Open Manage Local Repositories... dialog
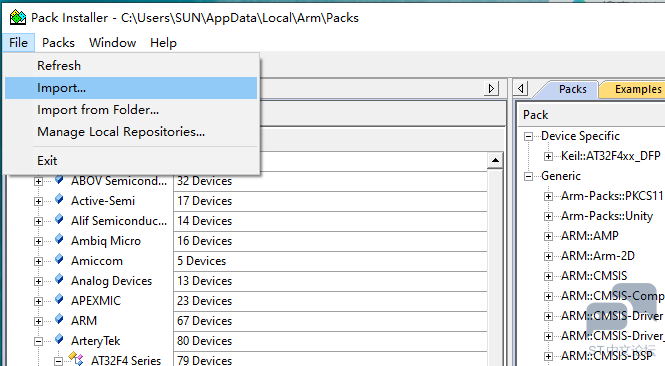The width and height of the screenshot is (665, 366). tap(131, 132)
